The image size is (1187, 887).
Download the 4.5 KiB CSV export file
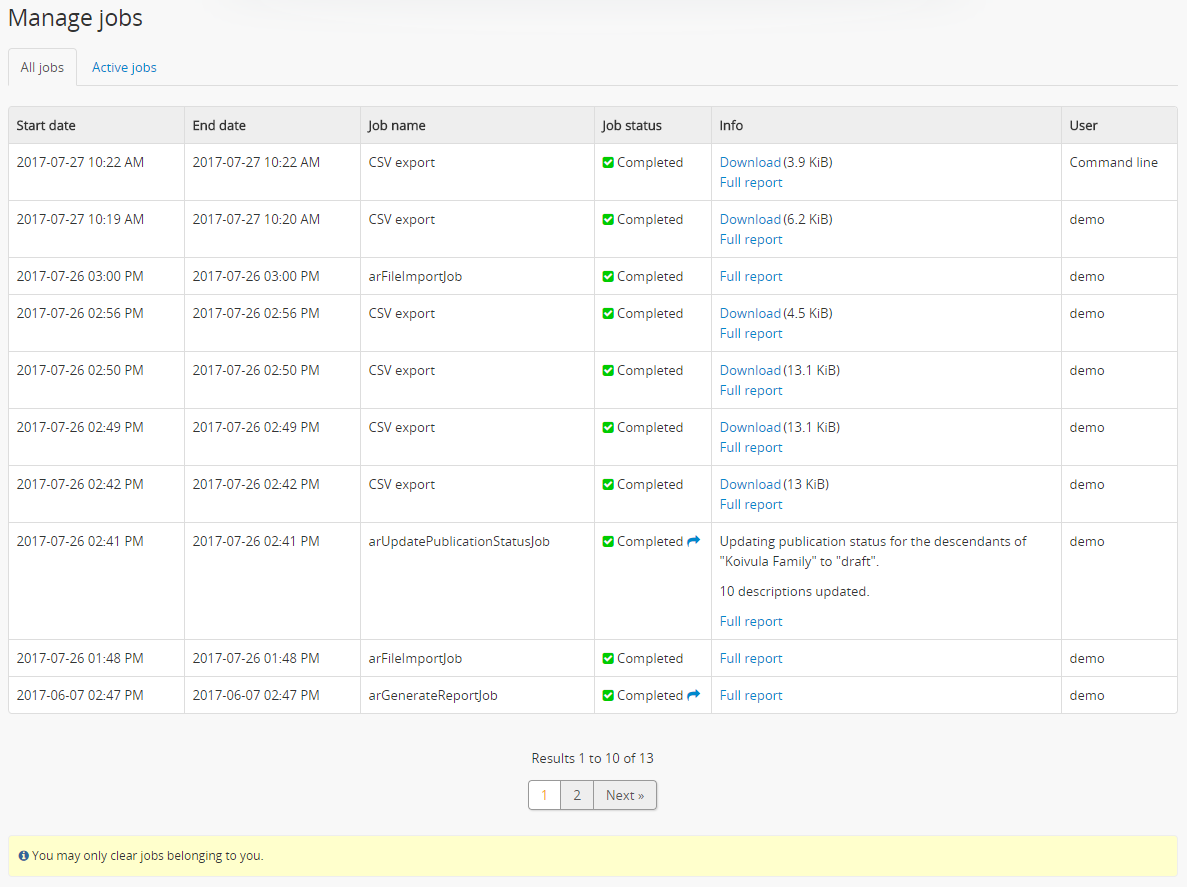tap(750, 313)
